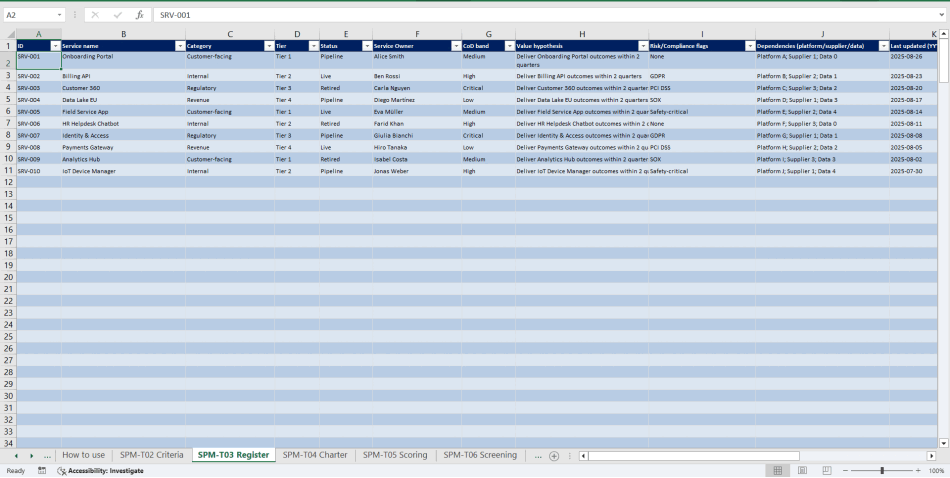Select row header 5
950x478 pixels.
[x=8, y=99]
